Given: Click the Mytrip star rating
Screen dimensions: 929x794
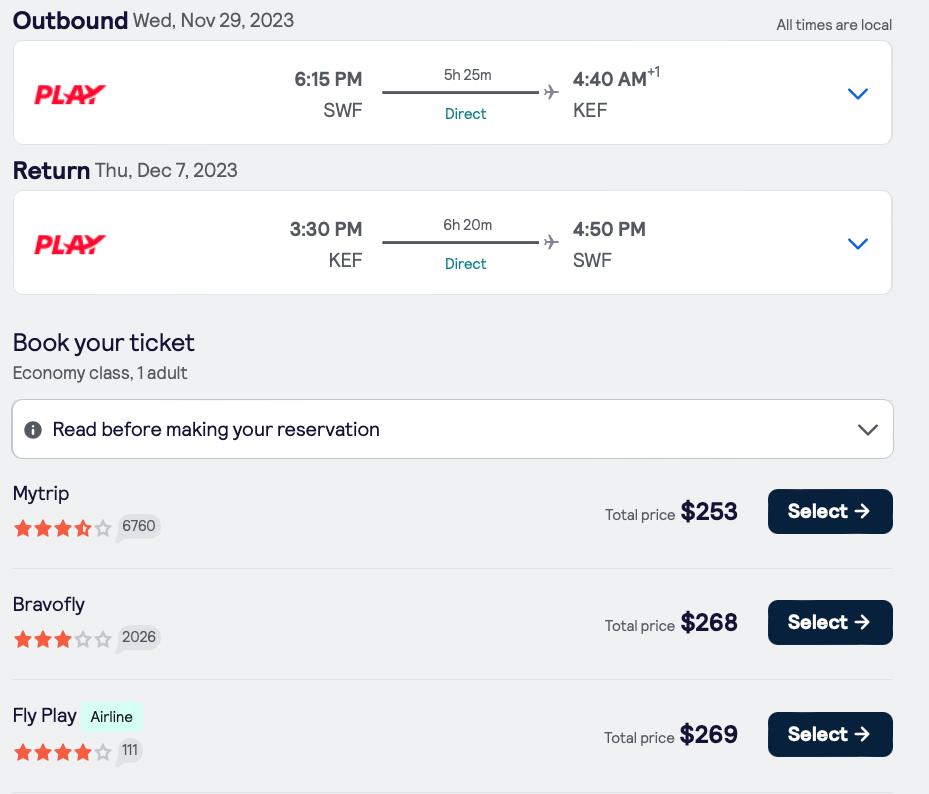Looking at the screenshot, I should [62, 528].
